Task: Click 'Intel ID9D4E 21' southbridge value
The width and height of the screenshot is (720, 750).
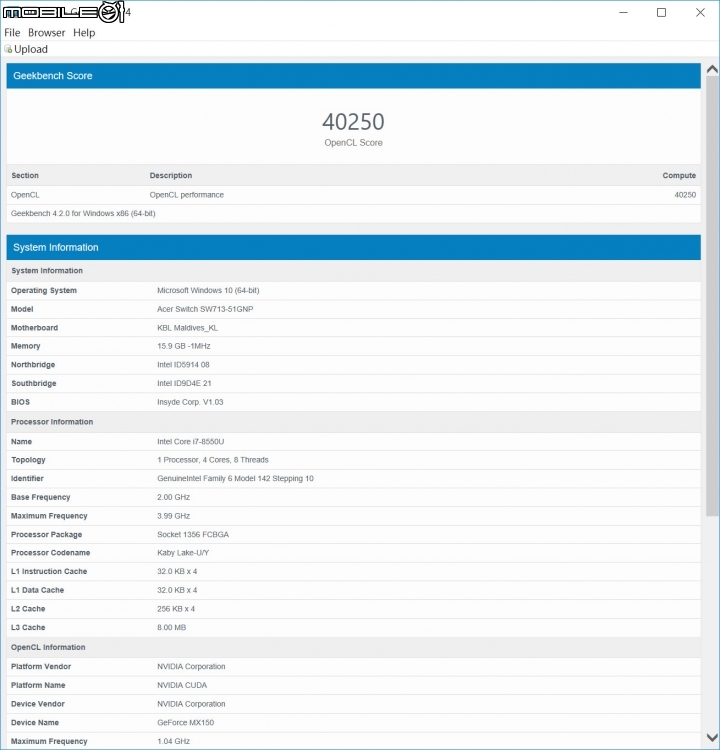Action: [184, 383]
